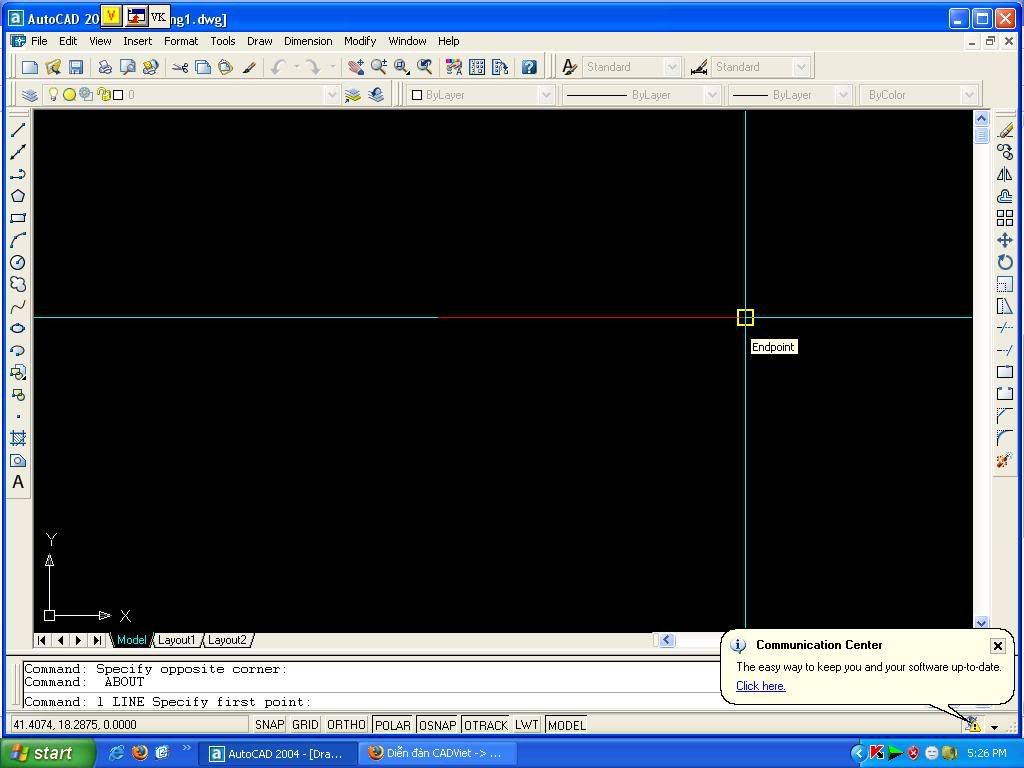The image size is (1024, 768).
Task: Expand the redo history dropdown arrow
Action: pyautogui.click(x=332, y=67)
